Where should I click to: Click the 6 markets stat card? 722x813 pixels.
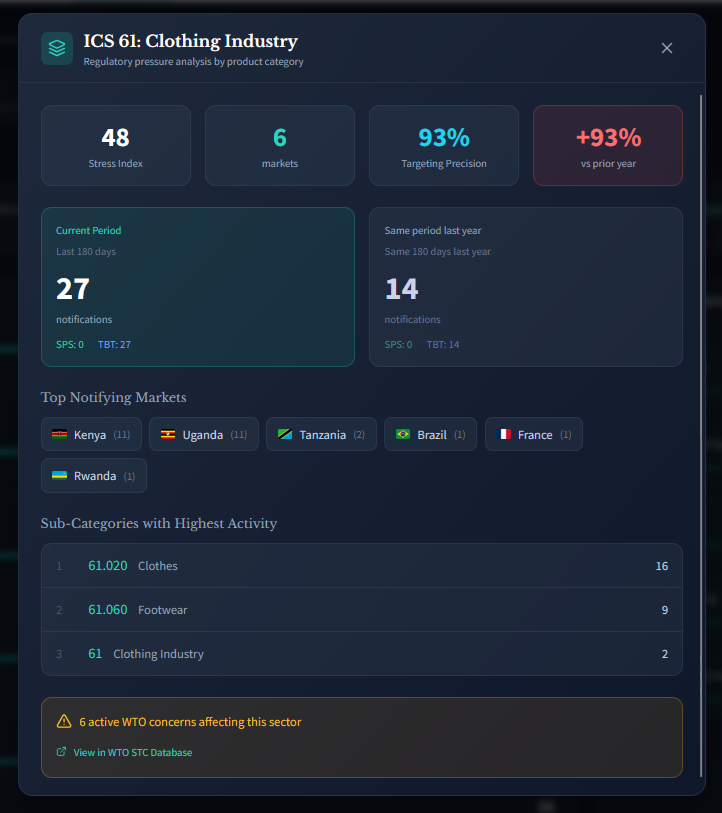coord(280,146)
